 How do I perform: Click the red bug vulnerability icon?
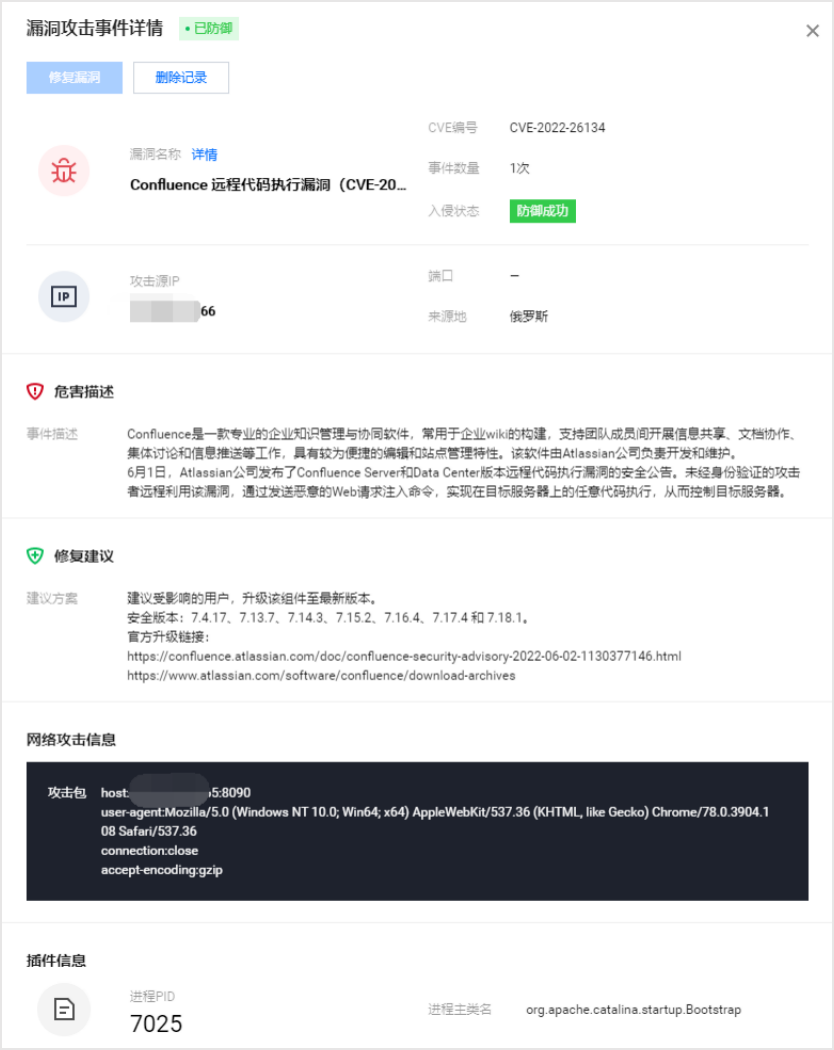coord(64,171)
